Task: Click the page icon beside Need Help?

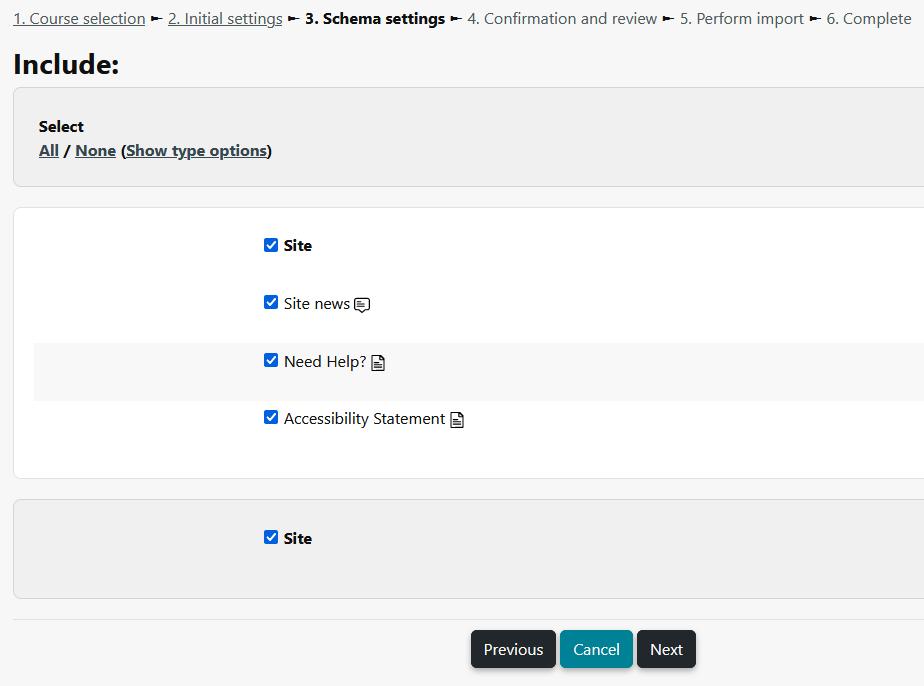Action: (378, 362)
